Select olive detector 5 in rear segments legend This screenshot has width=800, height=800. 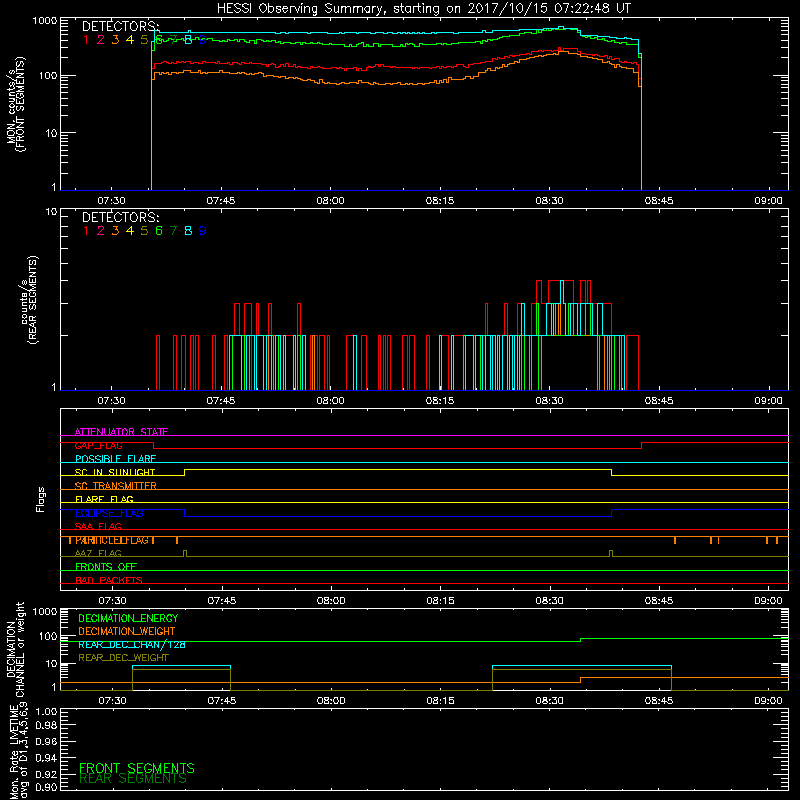pos(144,231)
